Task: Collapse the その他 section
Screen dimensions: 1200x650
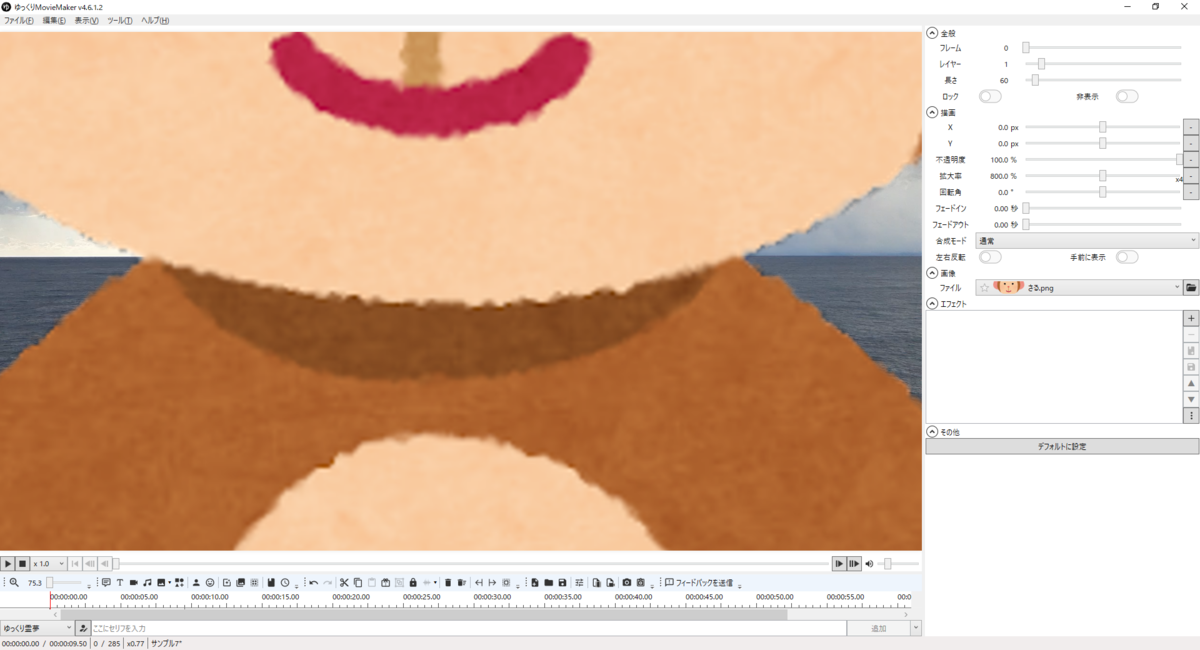Action: (x=932, y=432)
